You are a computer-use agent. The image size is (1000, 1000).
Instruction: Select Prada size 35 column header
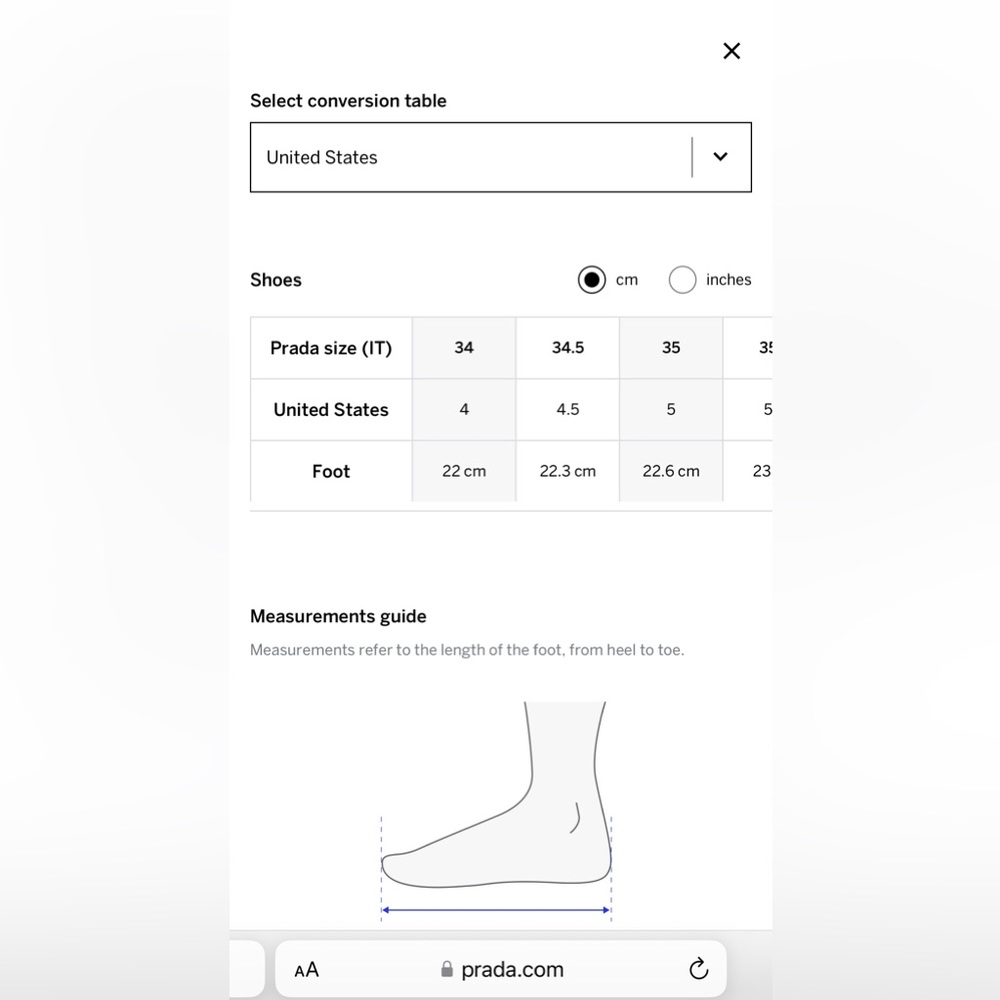671,348
